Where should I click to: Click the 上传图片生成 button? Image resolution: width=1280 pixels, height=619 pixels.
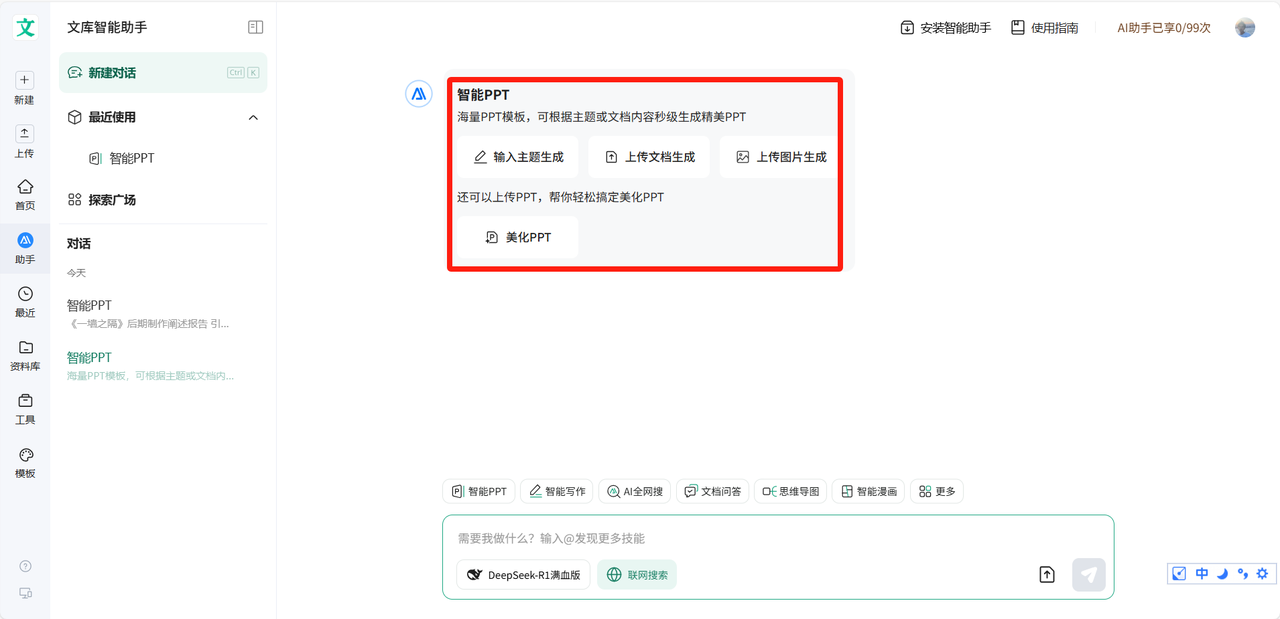pos(778,157)
